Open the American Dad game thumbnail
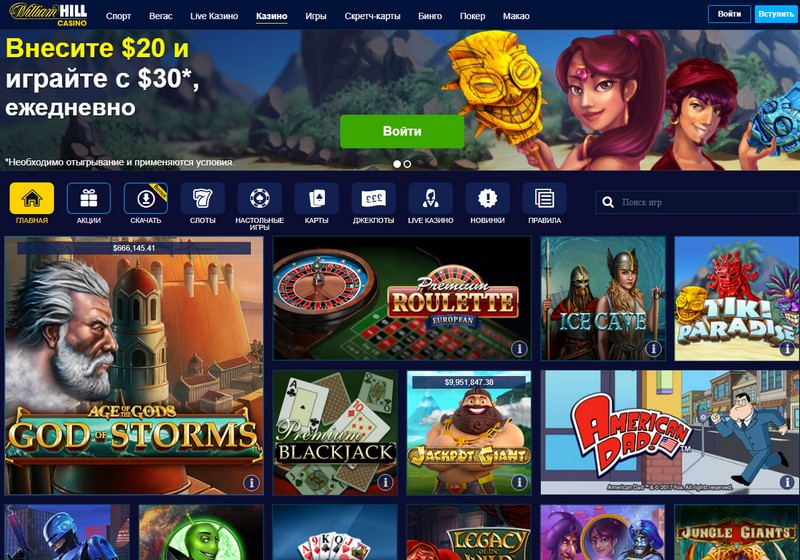The height and width of the screenshot is (560, 800). coord(670,432)
